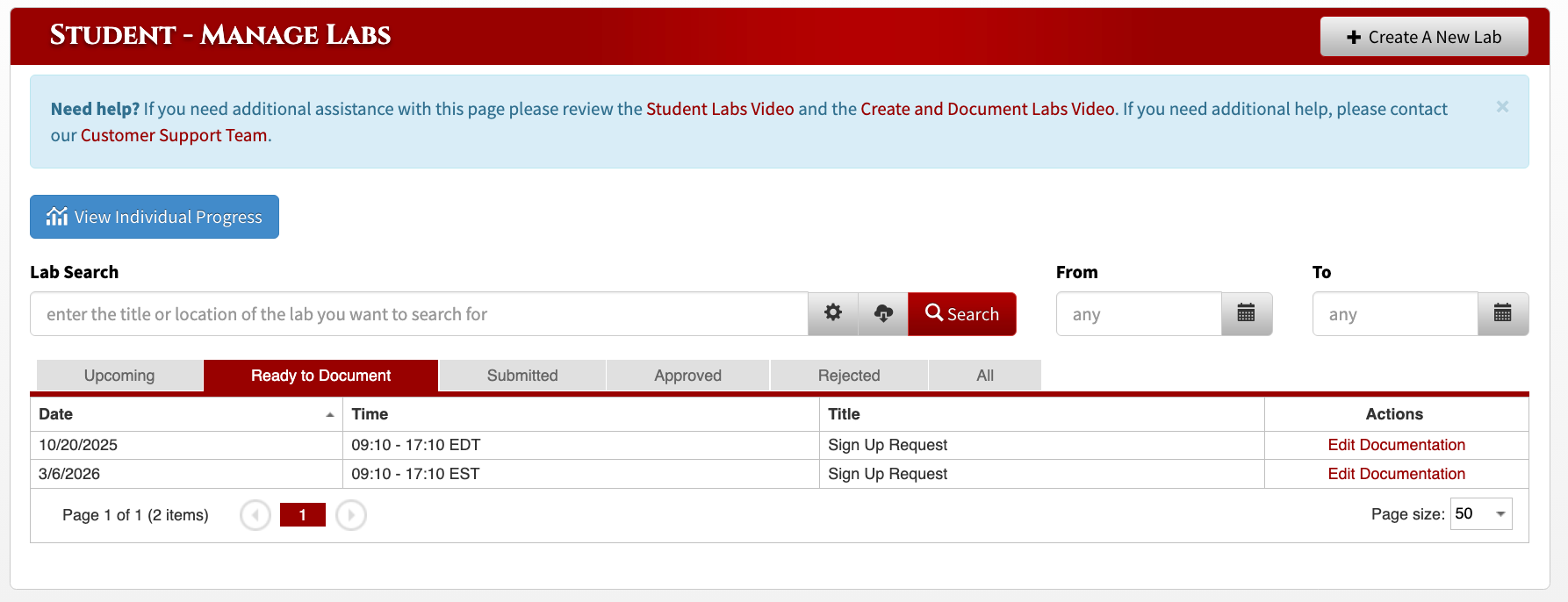Dismiss the help banner with the X
The image size is (1568, 602).
coord(1502,106)
